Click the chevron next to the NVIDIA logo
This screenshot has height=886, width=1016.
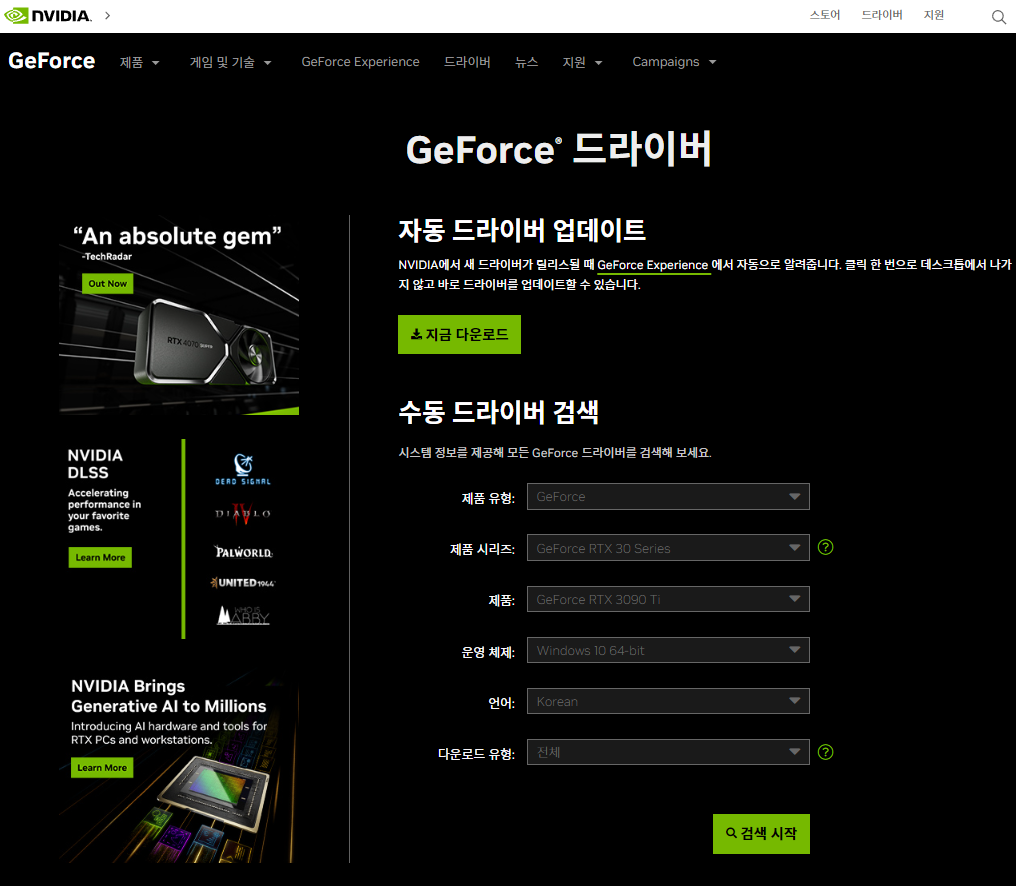tap(108, 16)
